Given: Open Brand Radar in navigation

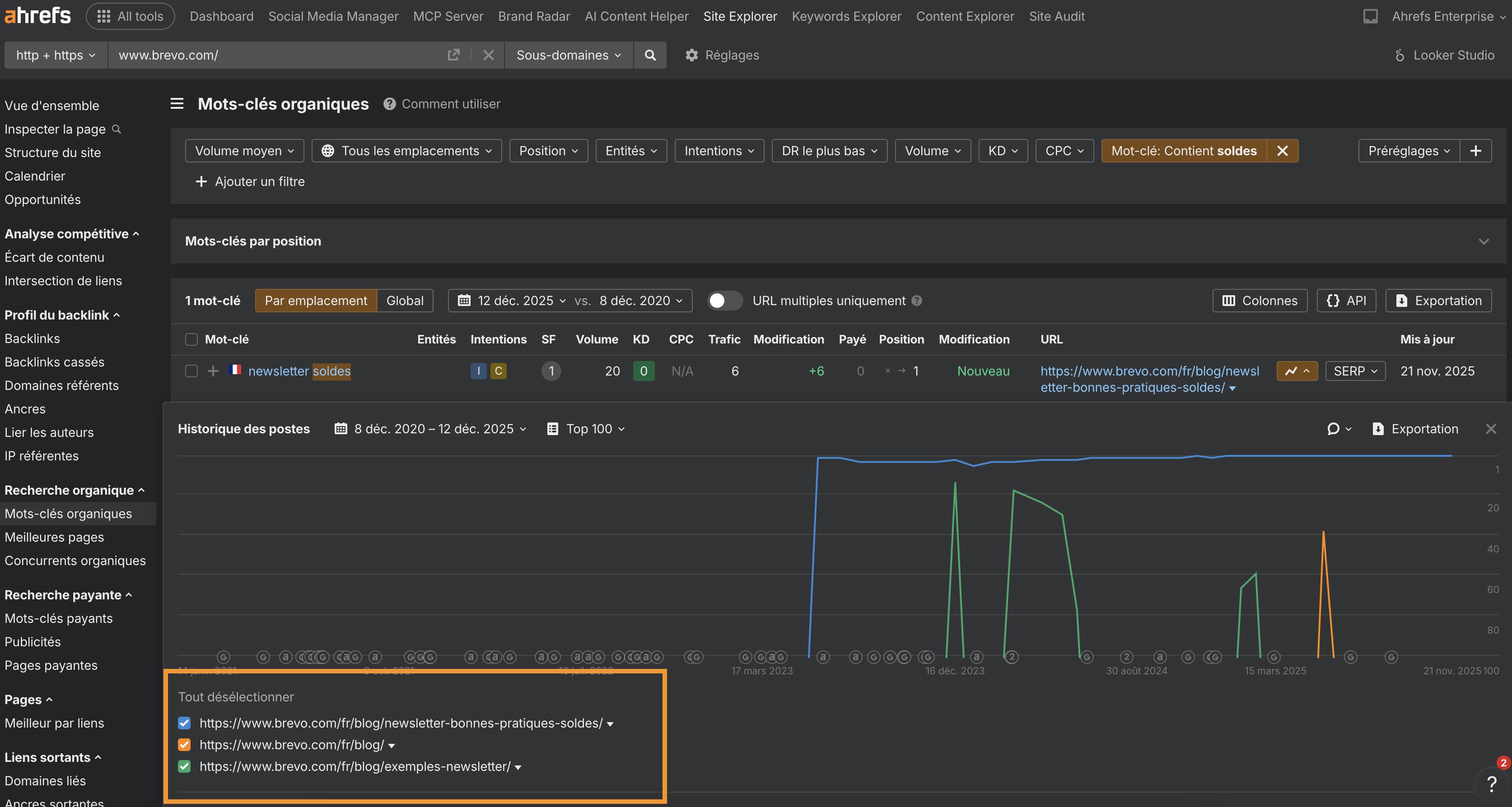Looking at the screenshot, I should 534,16.
